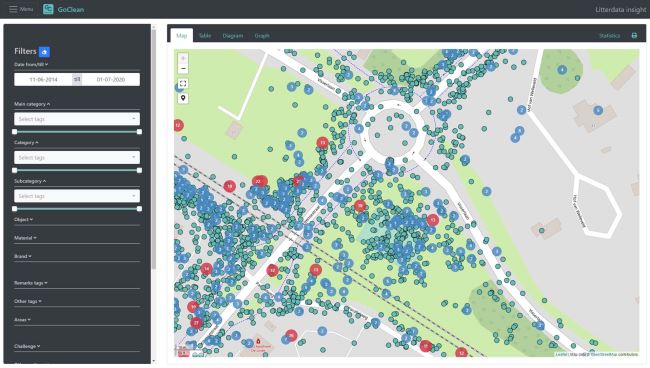Expand the Brand filter section
The image size is (650, 368).
click(23, 256)
